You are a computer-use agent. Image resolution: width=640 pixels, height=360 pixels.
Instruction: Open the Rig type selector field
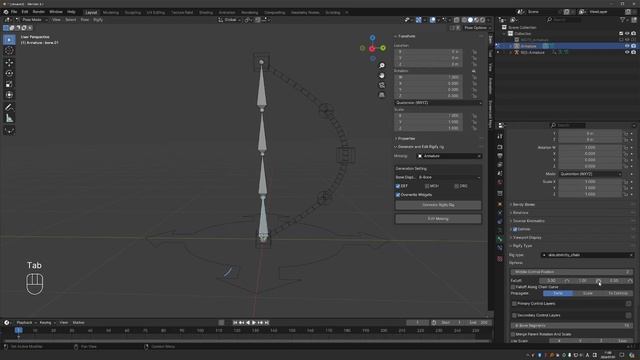coord(587,255)
